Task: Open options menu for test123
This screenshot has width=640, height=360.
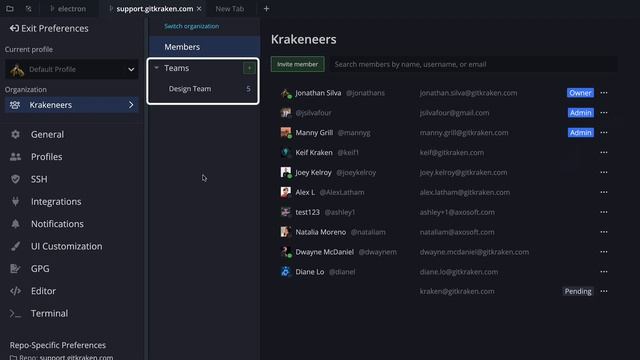Action: [604, 212]
